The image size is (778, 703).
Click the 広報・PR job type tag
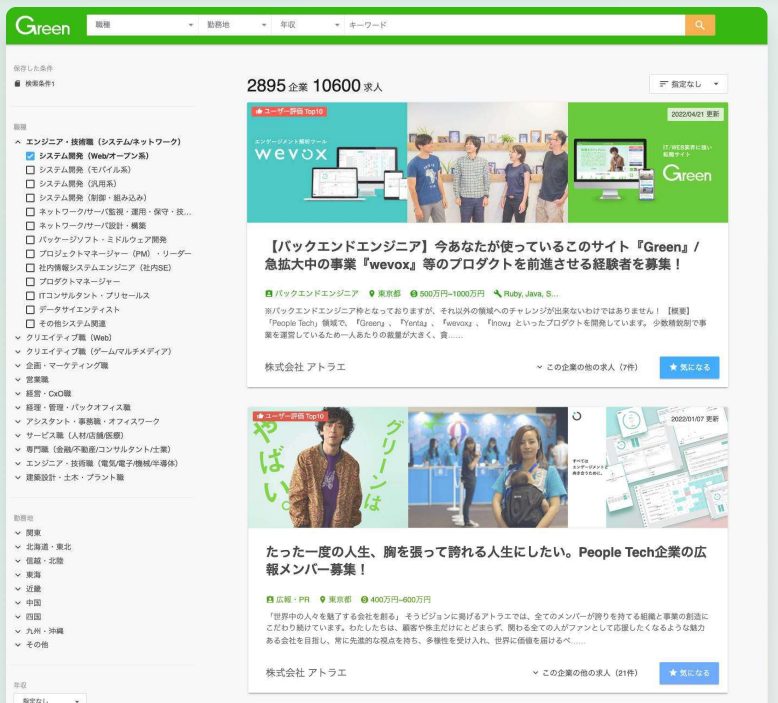(288, 599)
